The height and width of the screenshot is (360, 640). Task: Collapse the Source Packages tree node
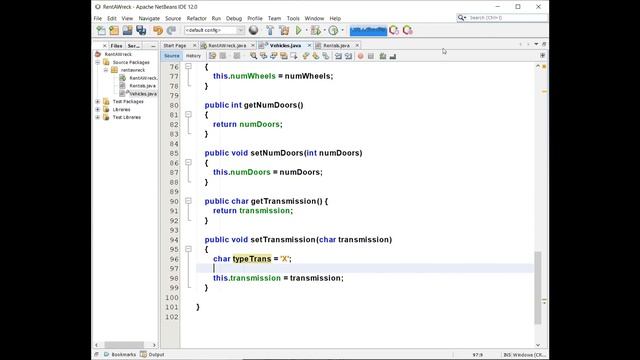coord(98,62)
